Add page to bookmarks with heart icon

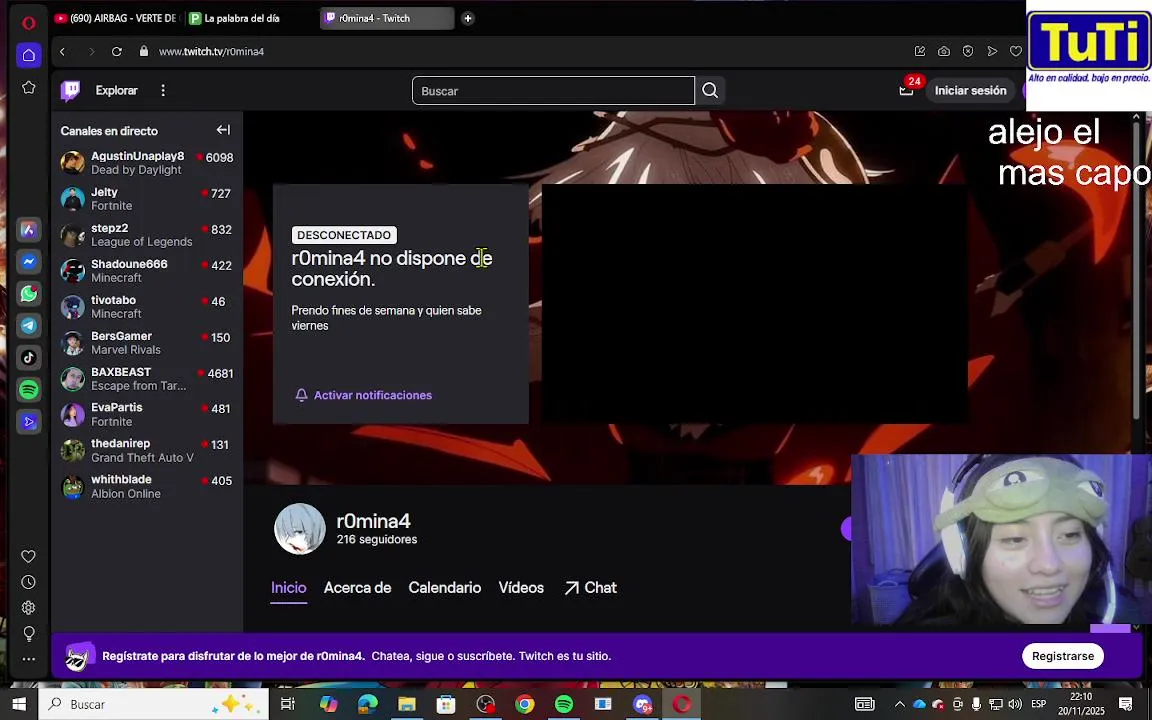[1016, 51]
